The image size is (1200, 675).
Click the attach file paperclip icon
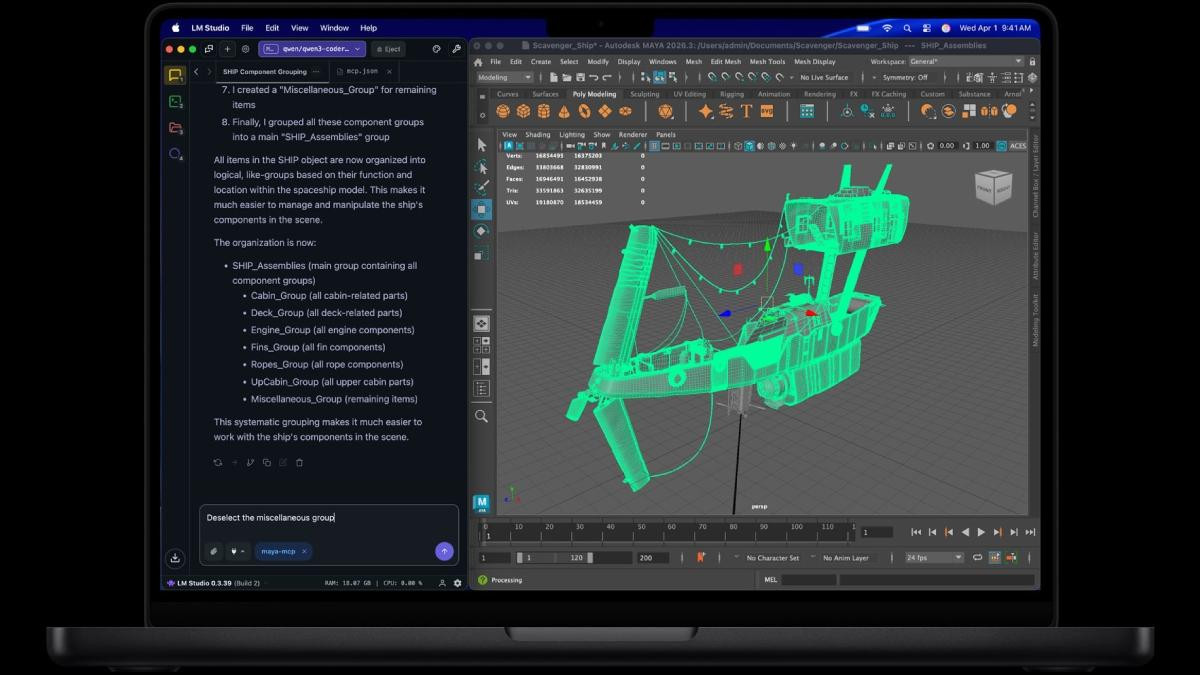(214, 551)
